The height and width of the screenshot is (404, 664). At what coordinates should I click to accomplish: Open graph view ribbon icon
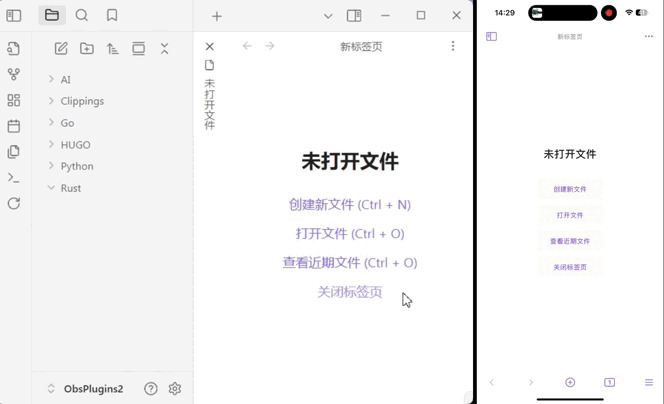click(14, 75)
